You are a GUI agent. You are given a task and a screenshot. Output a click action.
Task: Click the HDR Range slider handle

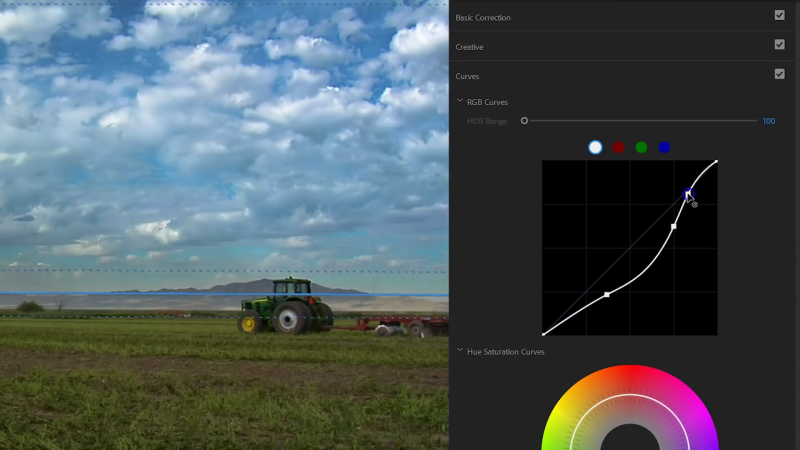524,121
